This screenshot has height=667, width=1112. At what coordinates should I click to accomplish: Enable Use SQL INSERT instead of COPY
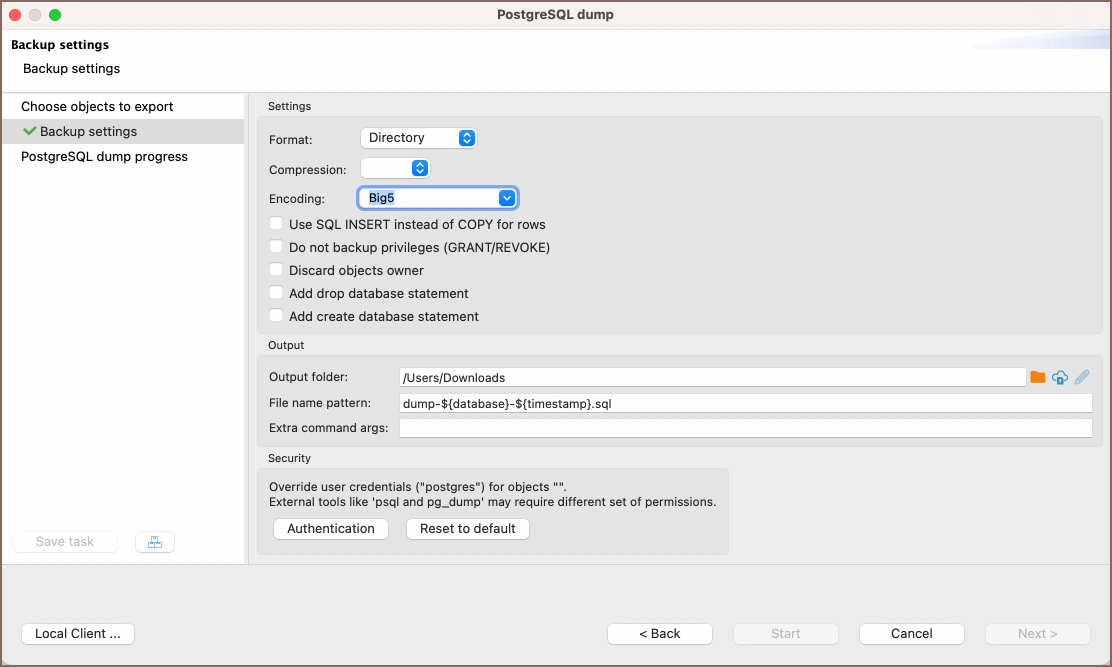click(x=277, y=224)
